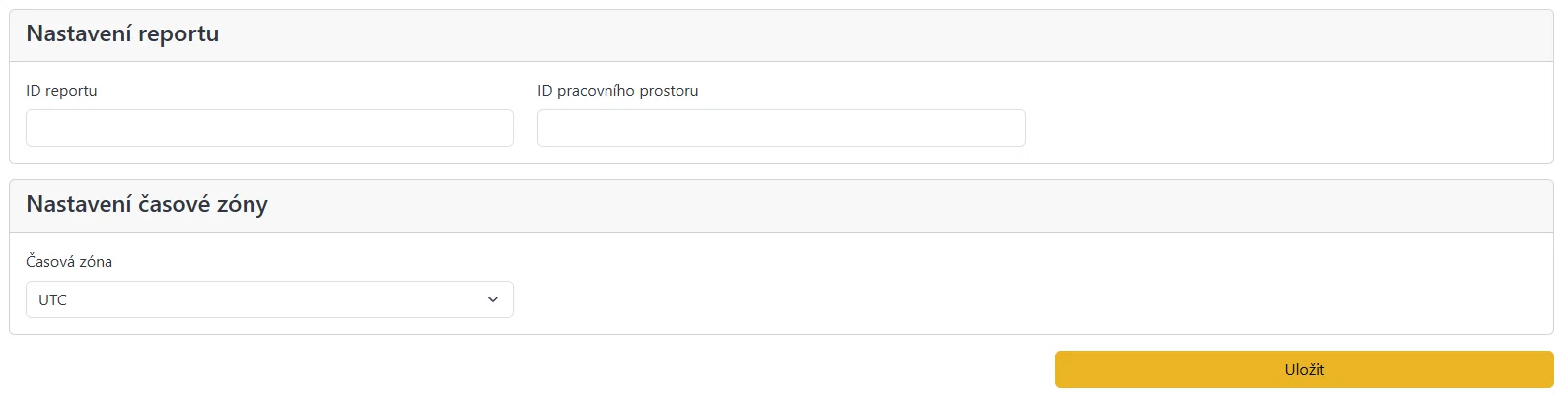Image resolution: width=1568 pixels, height=396 pixels.
Task: Select the "Nastavení reportu" section heading
Action: (x=122, y=34)
